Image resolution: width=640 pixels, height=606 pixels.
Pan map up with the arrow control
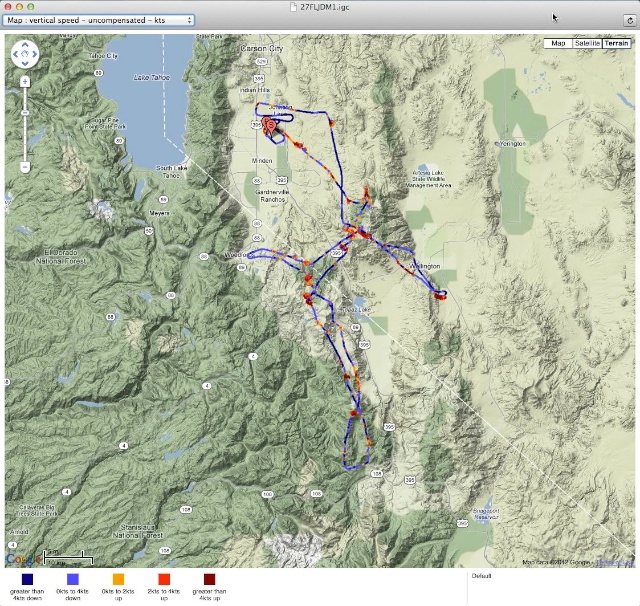25,46
